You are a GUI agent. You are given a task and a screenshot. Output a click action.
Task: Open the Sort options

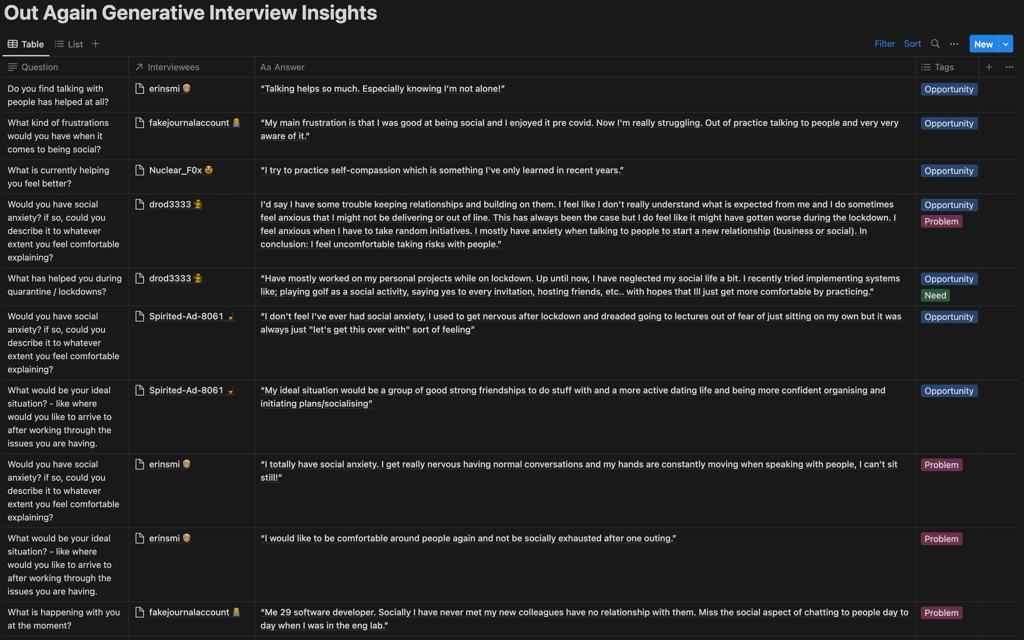click(912, 44)
